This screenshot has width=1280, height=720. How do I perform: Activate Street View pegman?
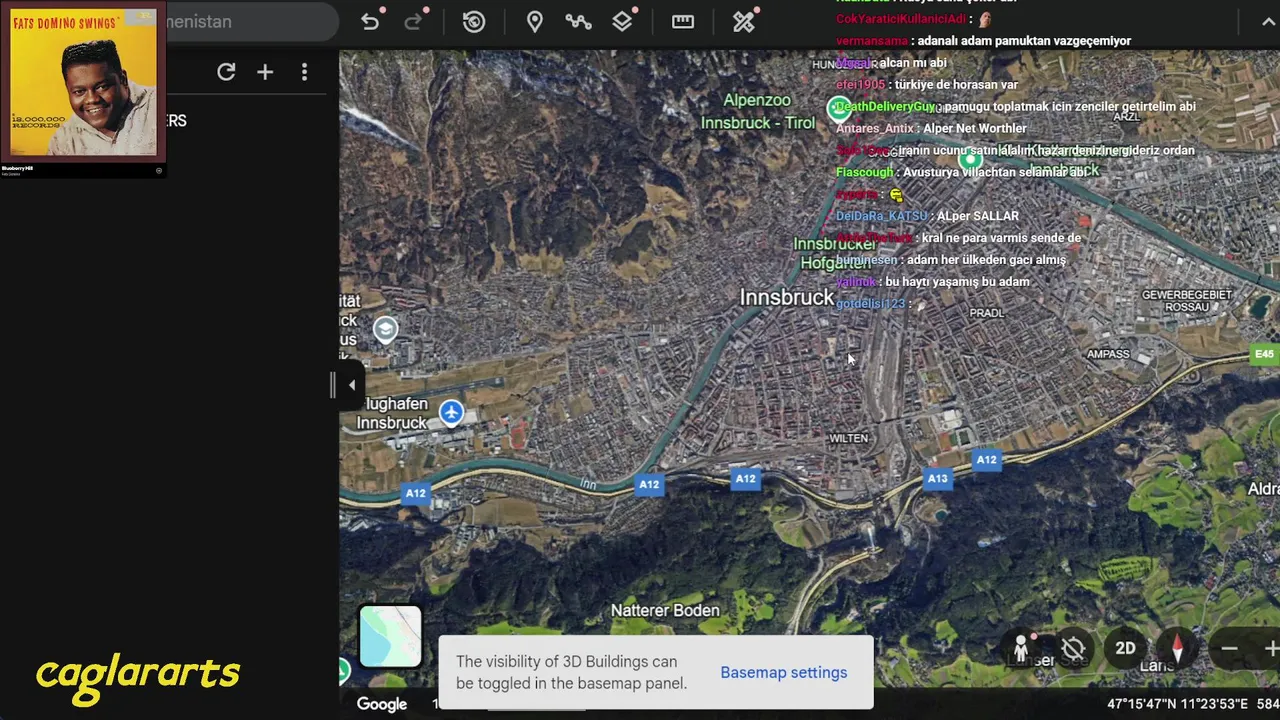click(1021, 649)
